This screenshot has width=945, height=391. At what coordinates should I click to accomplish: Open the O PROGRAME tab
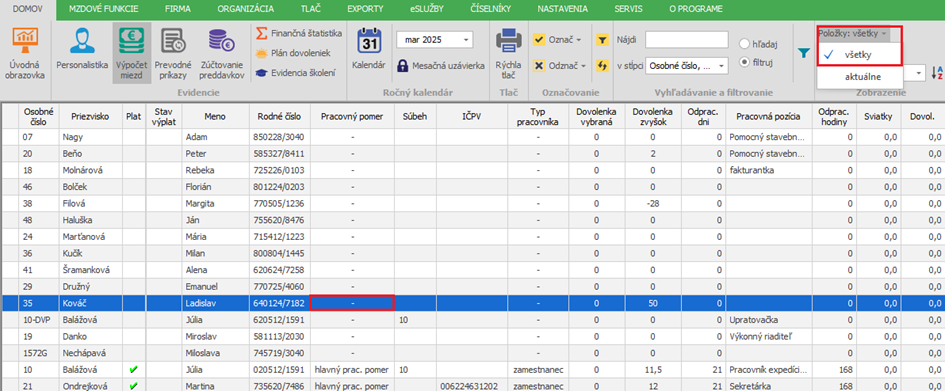click(696, 9)
